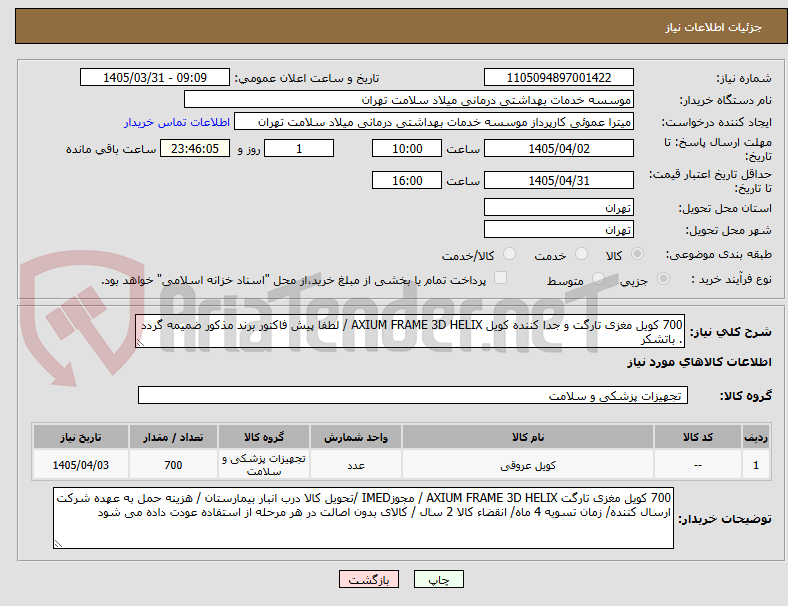This screenshot has height=606, width=788.
Task: Select the کالا/خدمت radio button
Action: 510,254
